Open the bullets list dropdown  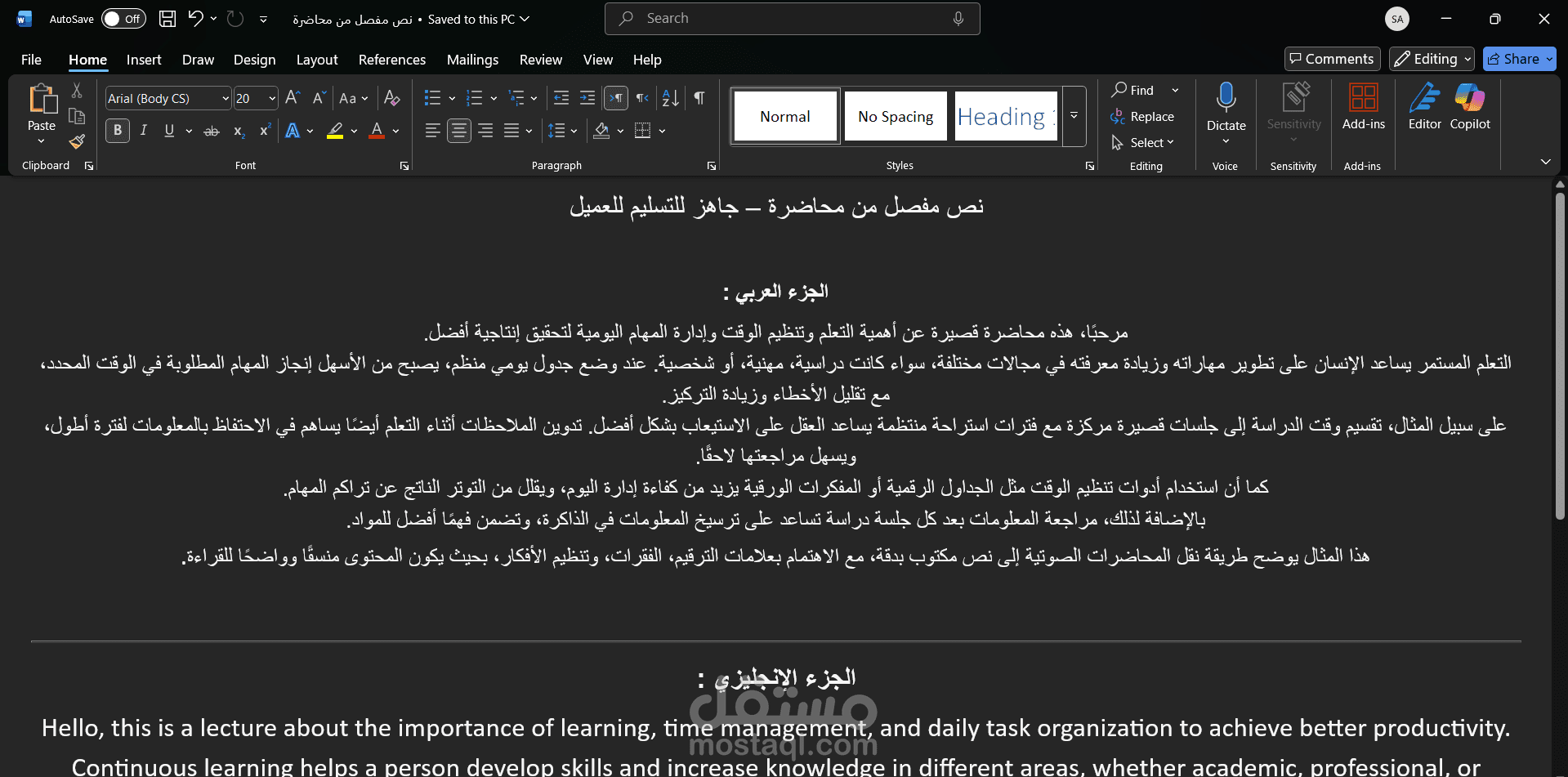coord(452,98)
